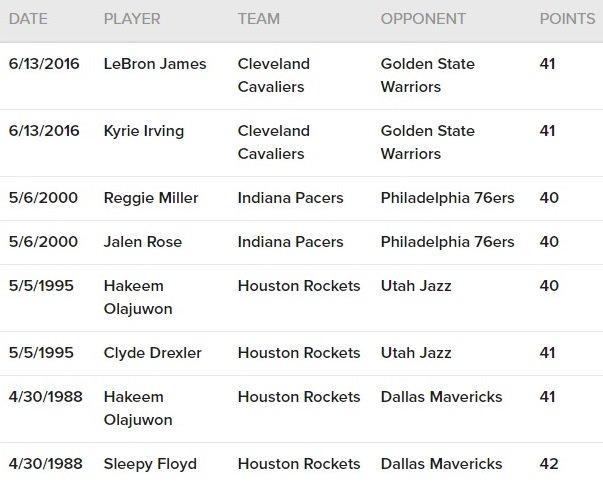
Task: Click the OPPONENT column header
Action: click(423, 19)
